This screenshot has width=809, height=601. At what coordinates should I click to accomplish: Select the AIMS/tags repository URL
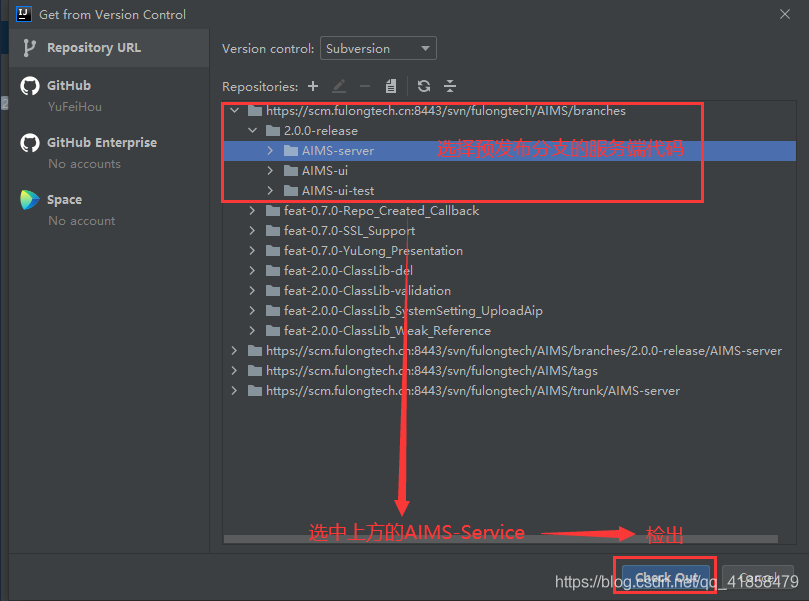432,370
